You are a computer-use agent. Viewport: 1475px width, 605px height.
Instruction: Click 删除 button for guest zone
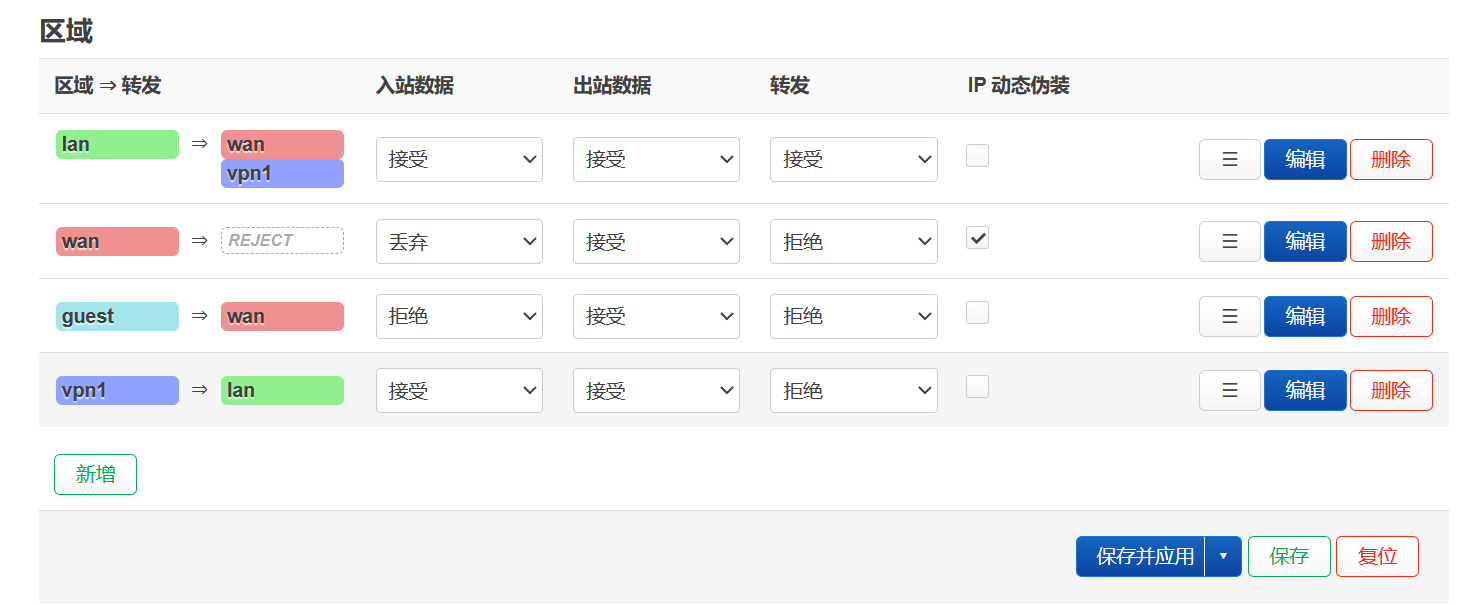[x=1391, y=316]
